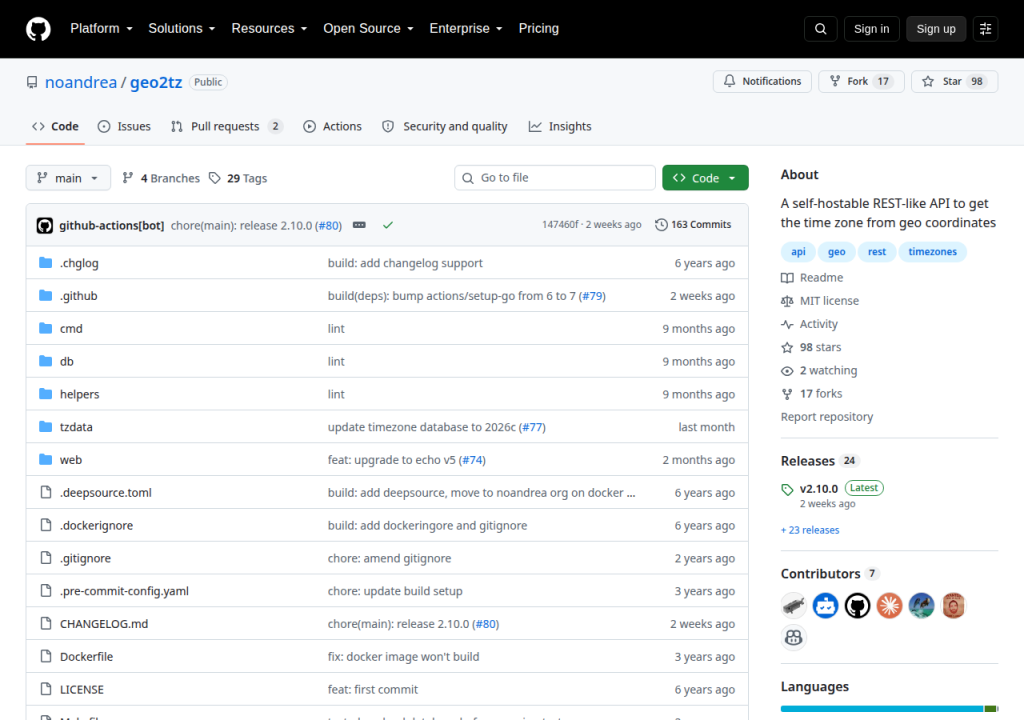
Task: Open the first contributor avatar
Action: (793, 606)
